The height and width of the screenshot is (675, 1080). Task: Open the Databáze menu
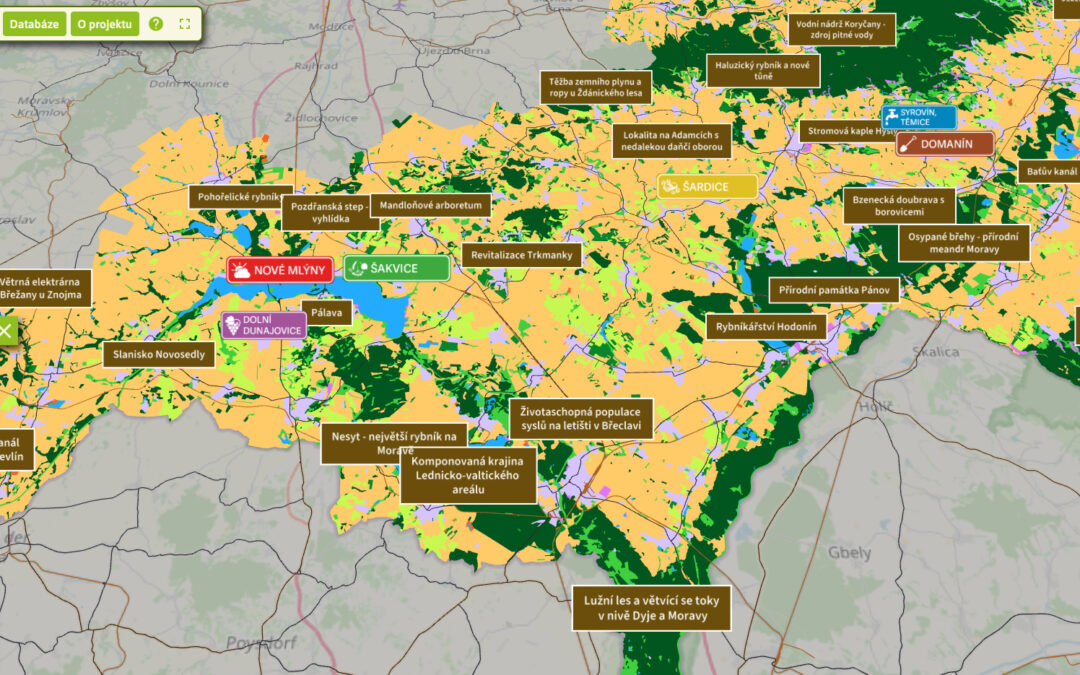click(x=34, y=24)
